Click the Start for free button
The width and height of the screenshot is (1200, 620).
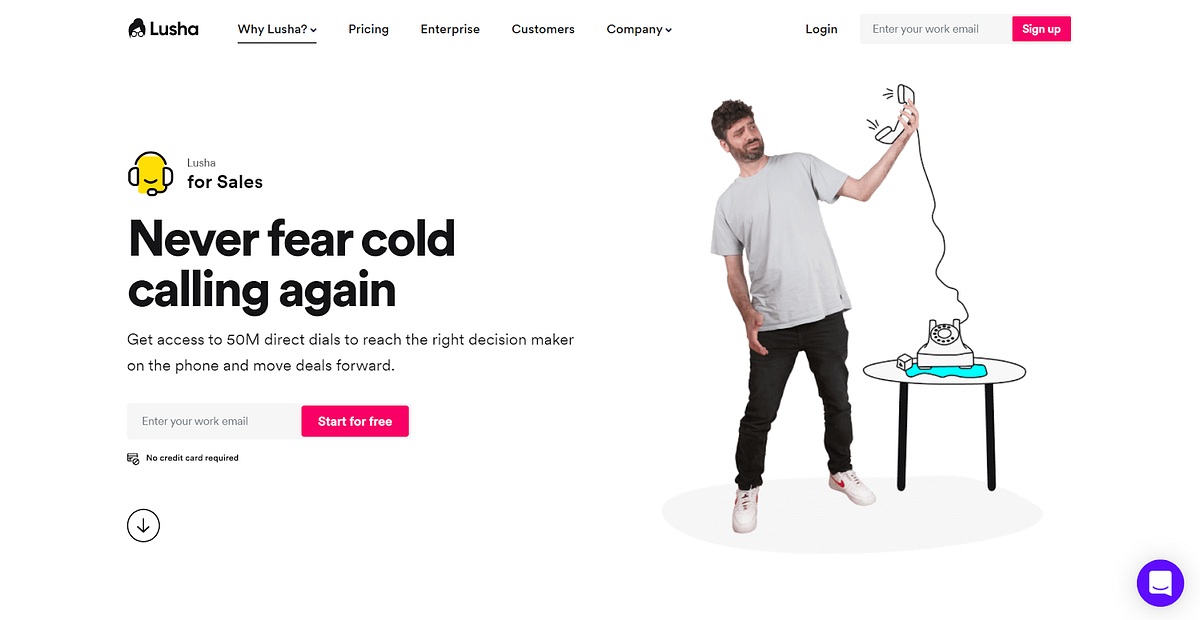355,421
